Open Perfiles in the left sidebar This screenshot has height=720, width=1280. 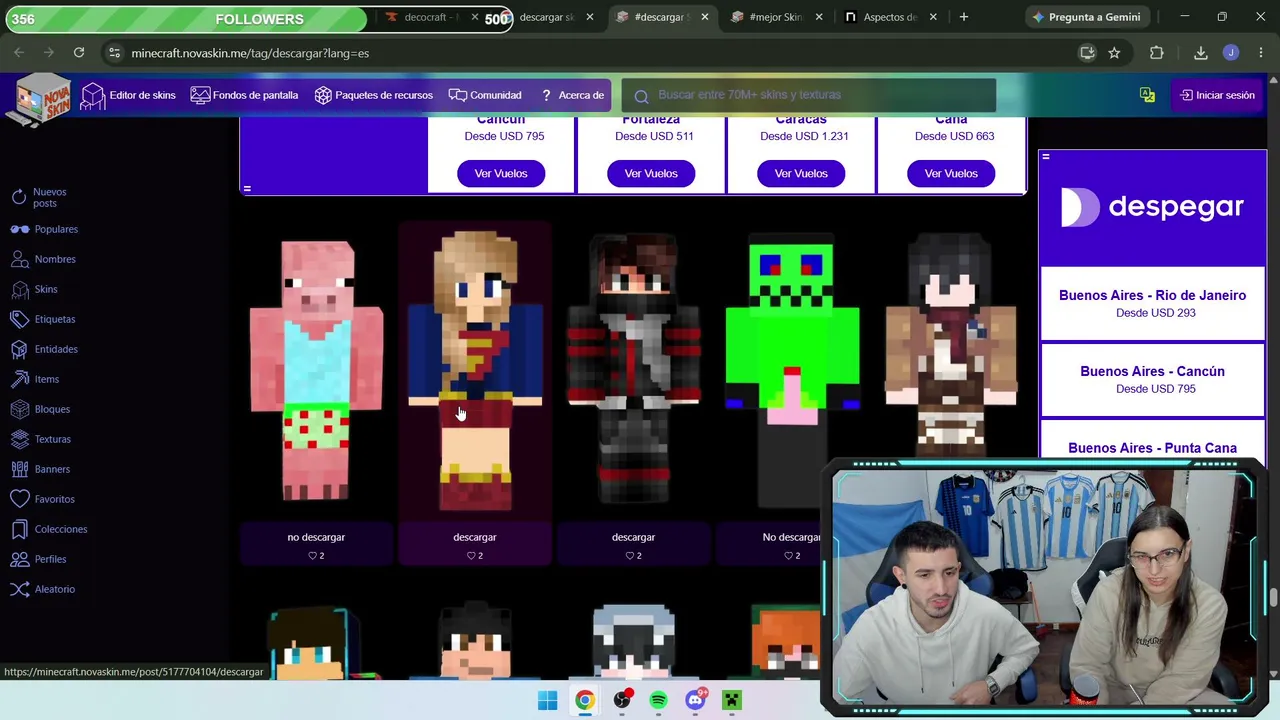click(x=38, y=559)
